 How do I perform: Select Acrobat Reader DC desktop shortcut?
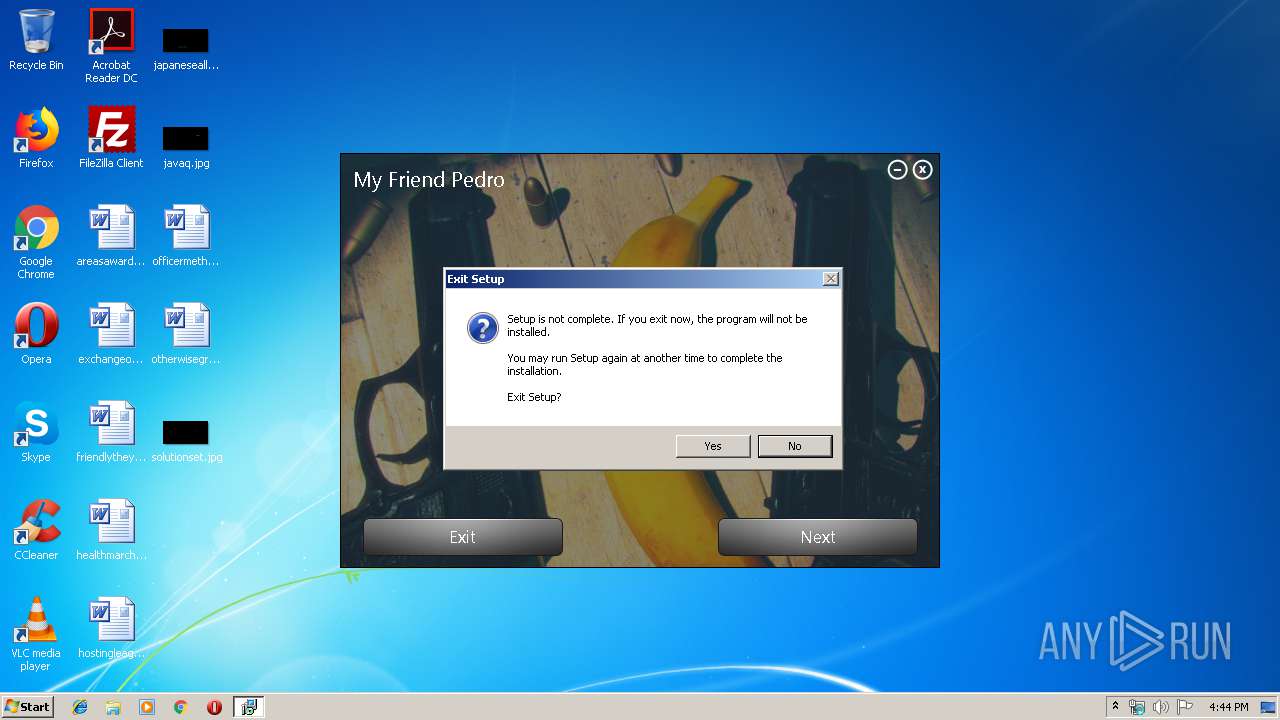[x=111, y=46]
